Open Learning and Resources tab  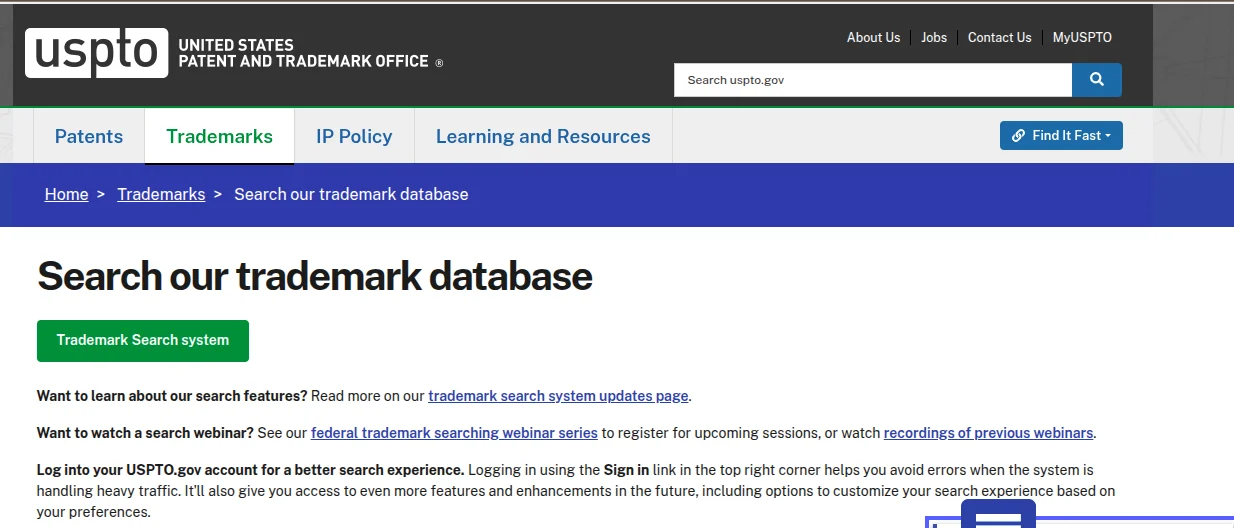[543, 136]
